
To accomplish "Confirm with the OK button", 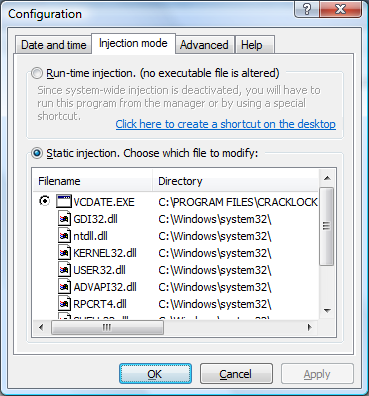I will pyautogui.click(x=155, y=374).
